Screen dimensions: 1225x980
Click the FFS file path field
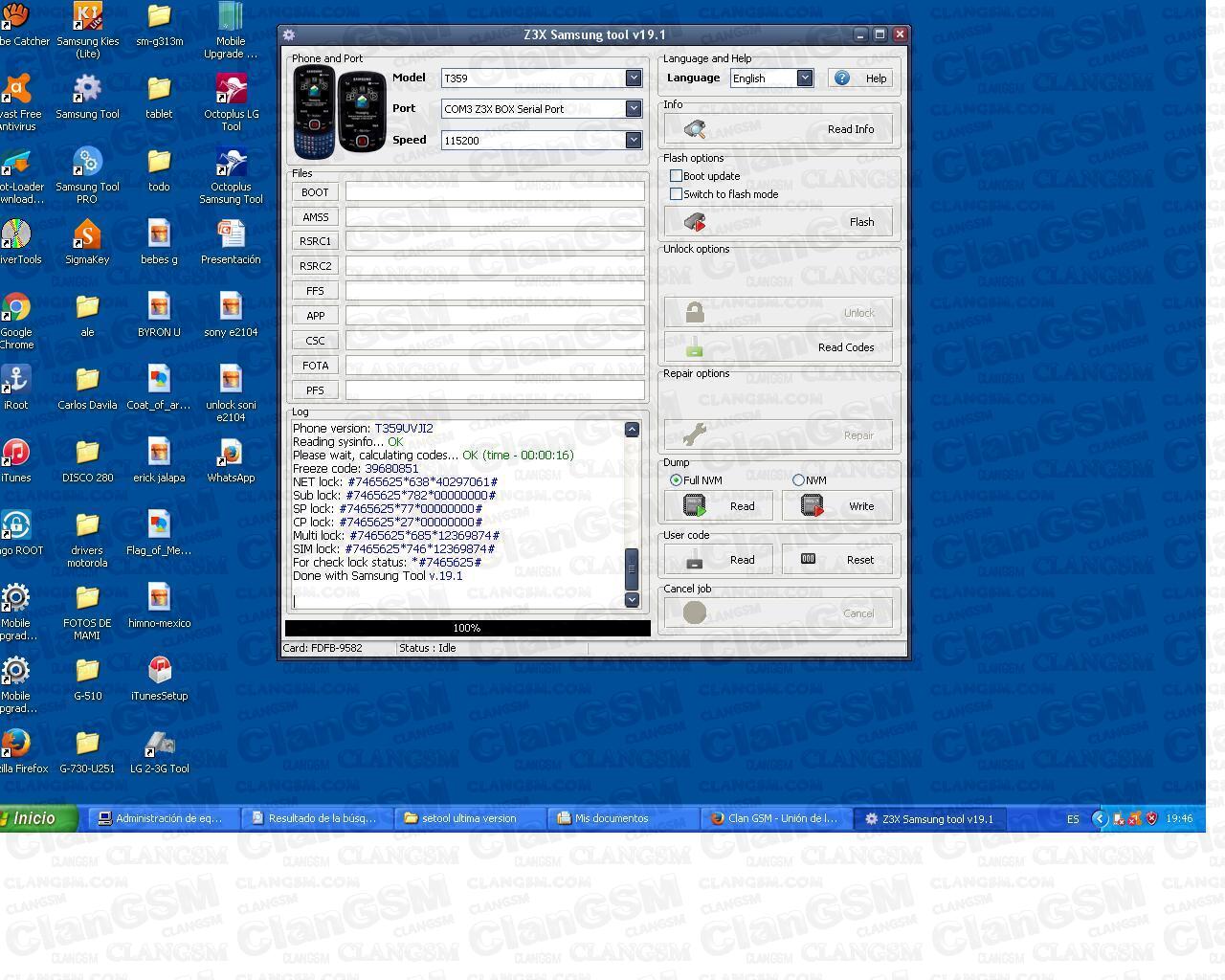click(495, 291)
